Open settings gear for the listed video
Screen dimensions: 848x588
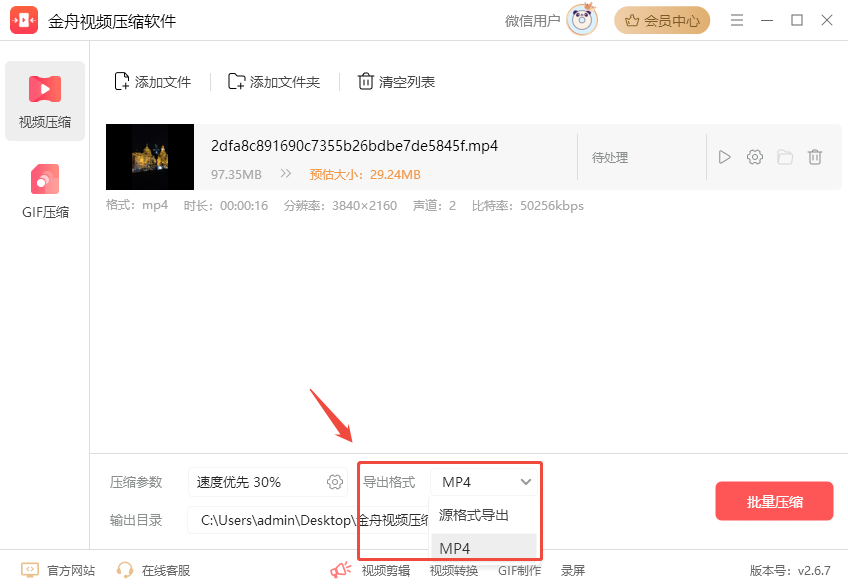755,157
